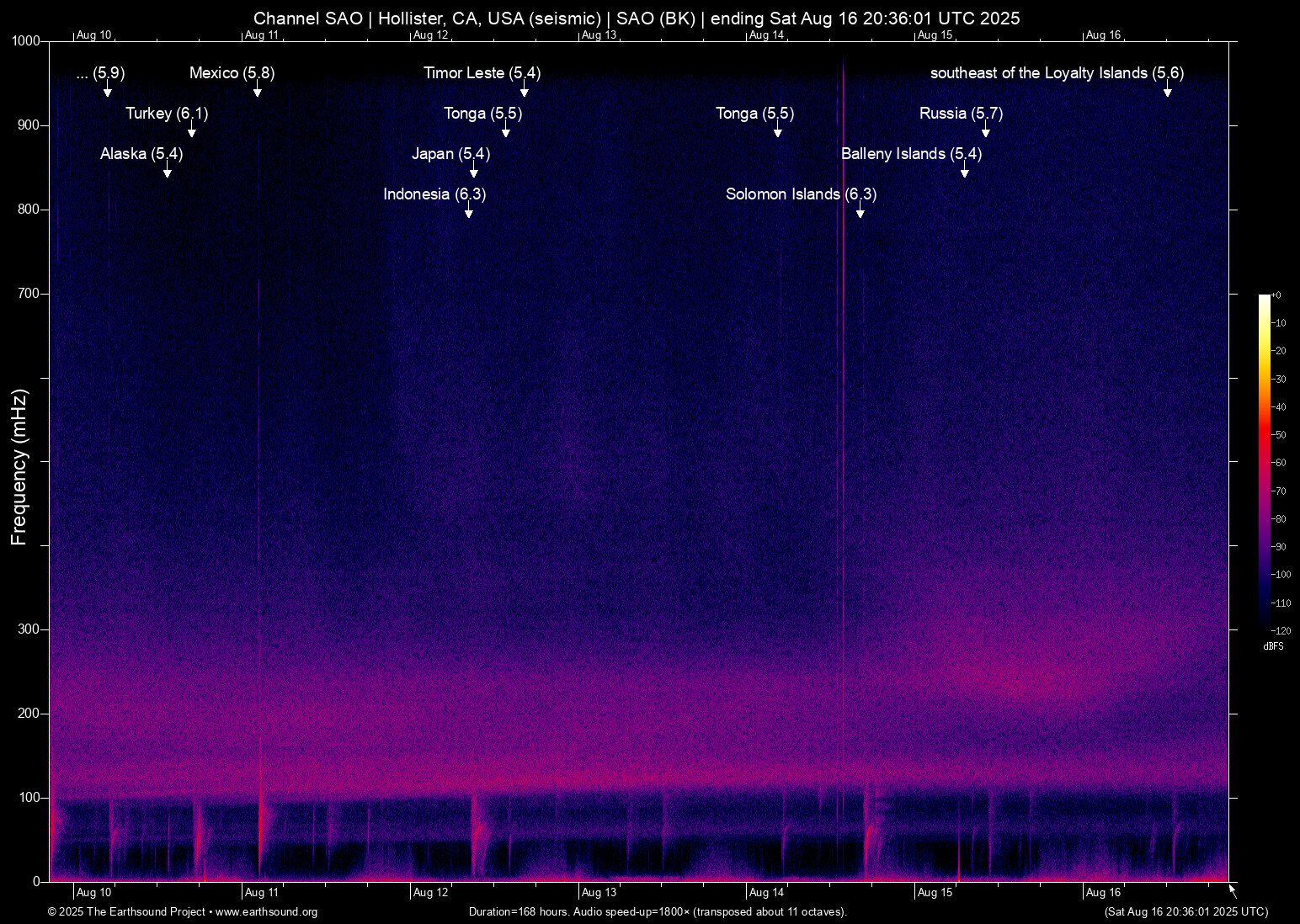Click the Frequency (mHz) axis label
Image resolution: width=1300 pixels, height=924 pixels.
pyautogui.click(x=19, y=467)
